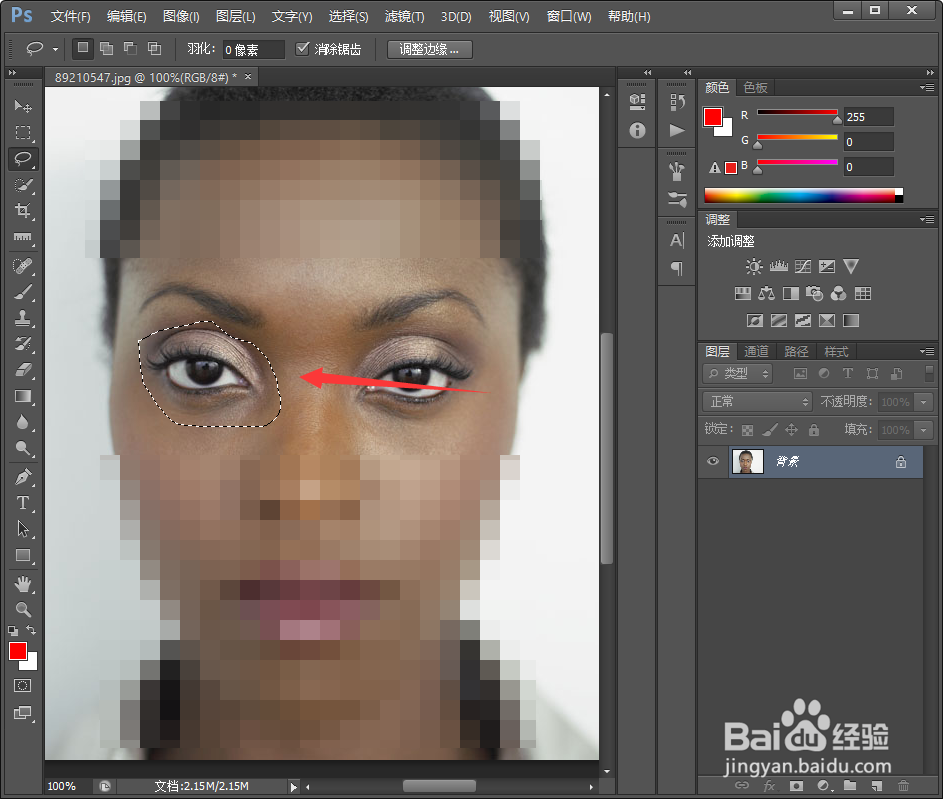Switch to the Channels tab
The height and width of the screenshot is (799, 943).
click(756, 351)
